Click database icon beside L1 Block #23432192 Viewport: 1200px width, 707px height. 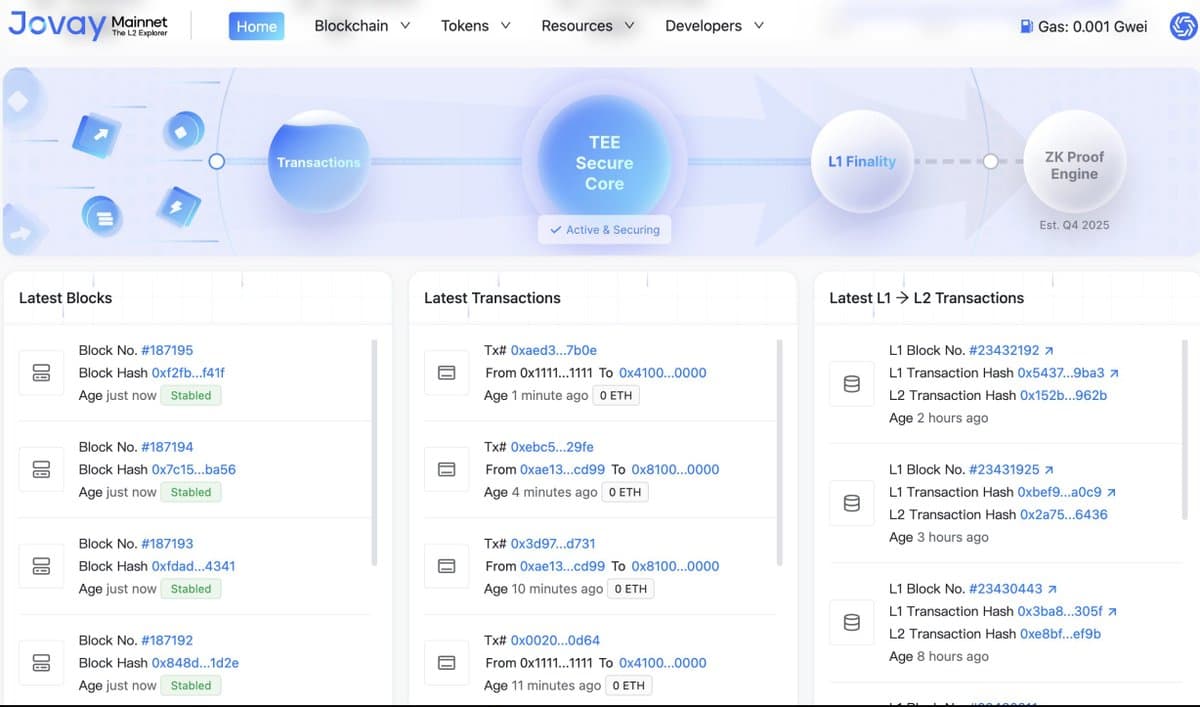point(852,384)
